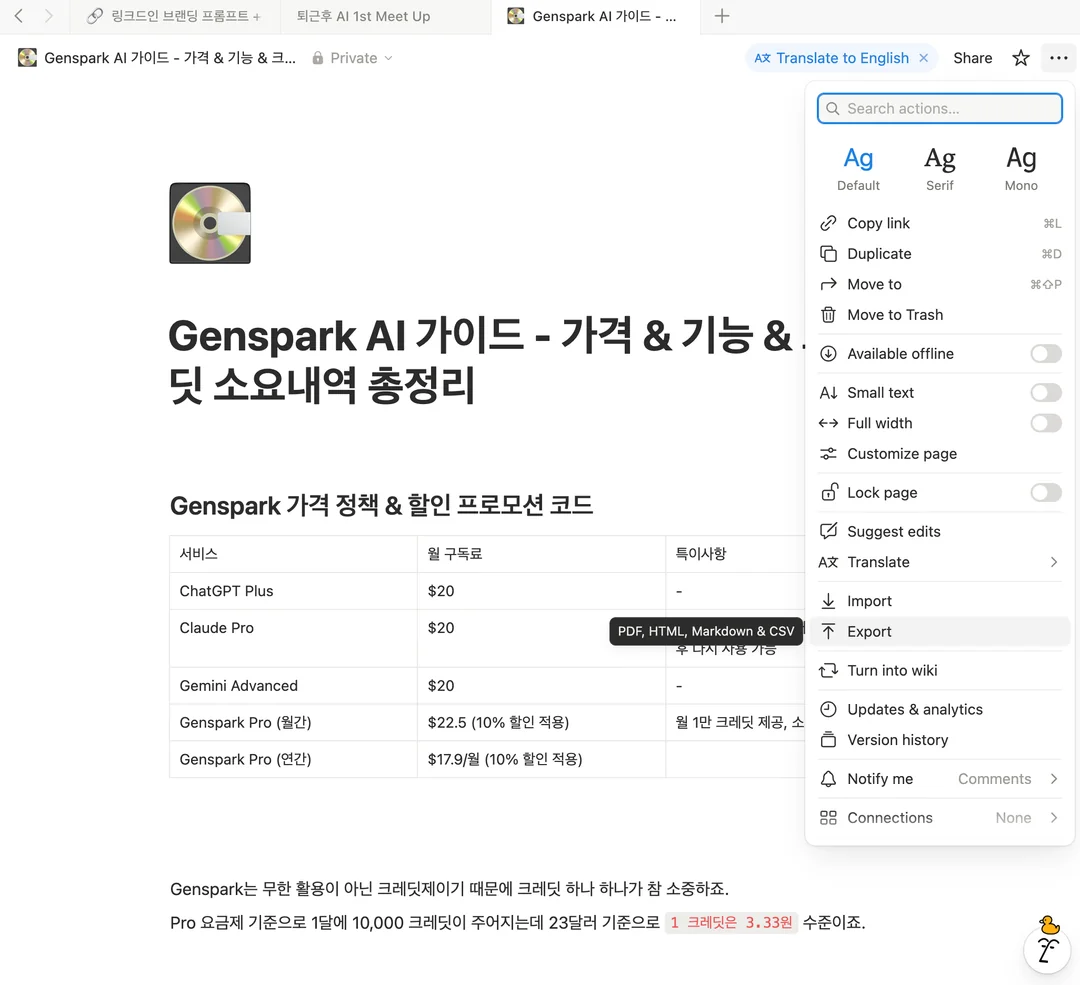Pick the Mono font style
The image size is (1080, 985).
1021,169
